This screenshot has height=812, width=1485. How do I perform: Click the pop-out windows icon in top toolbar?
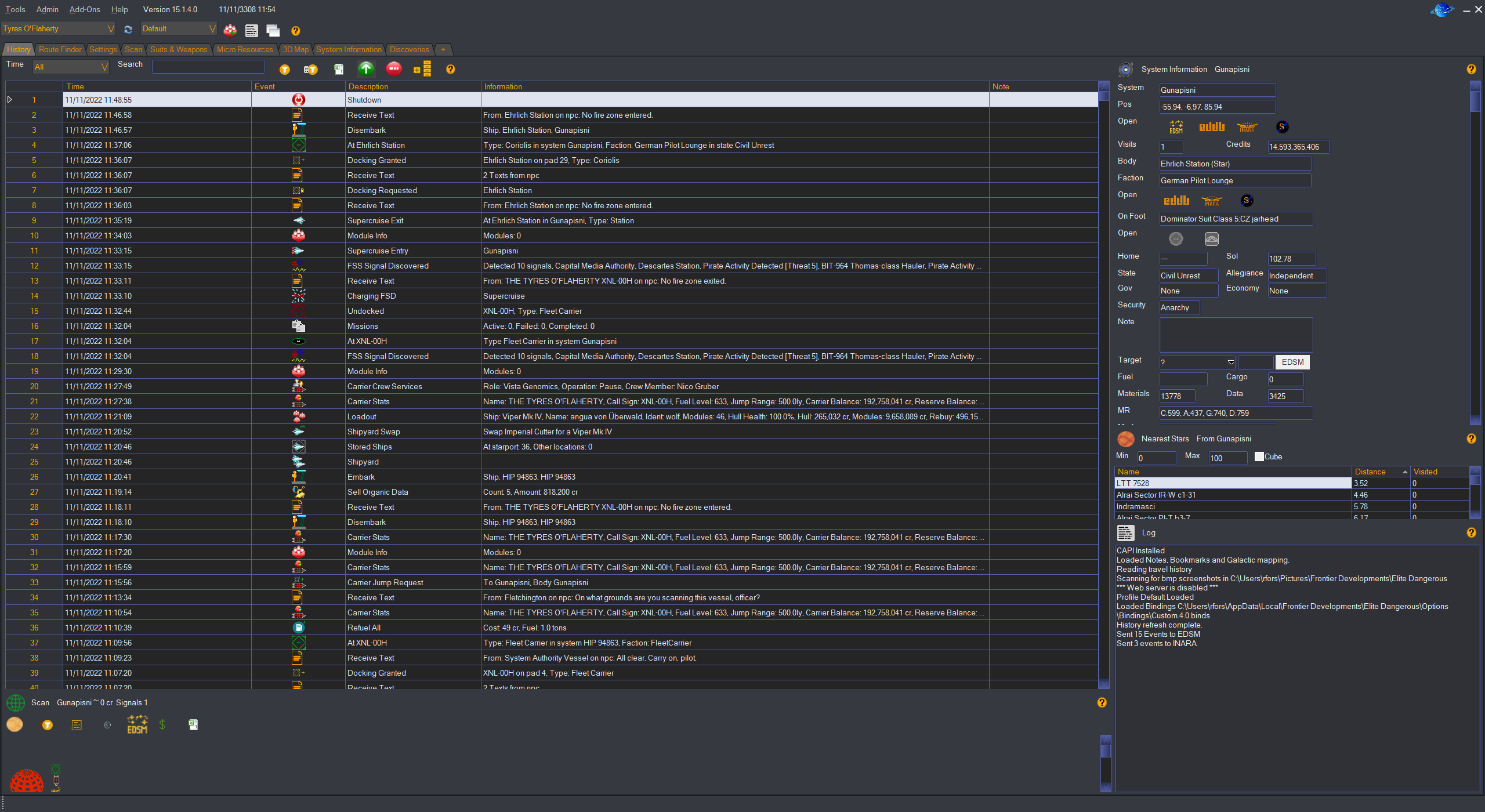[273, 30]
